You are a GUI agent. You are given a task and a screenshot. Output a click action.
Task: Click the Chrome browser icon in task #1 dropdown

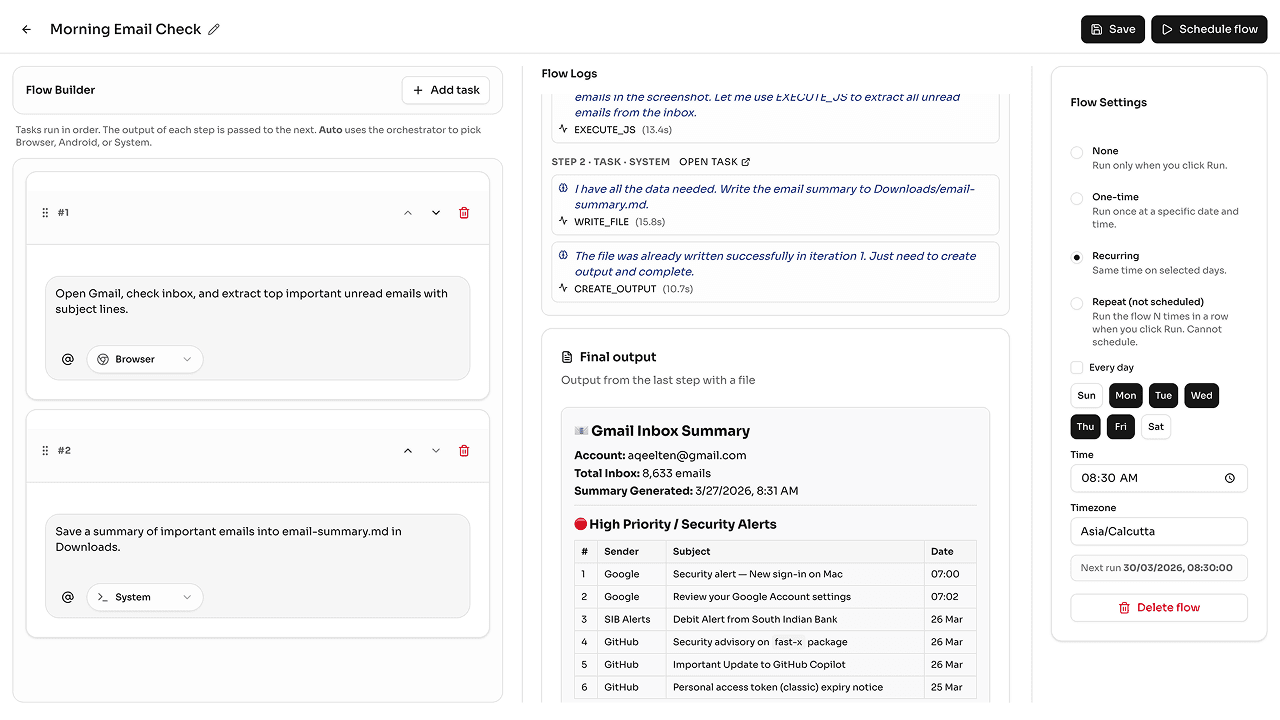[103, 359]
